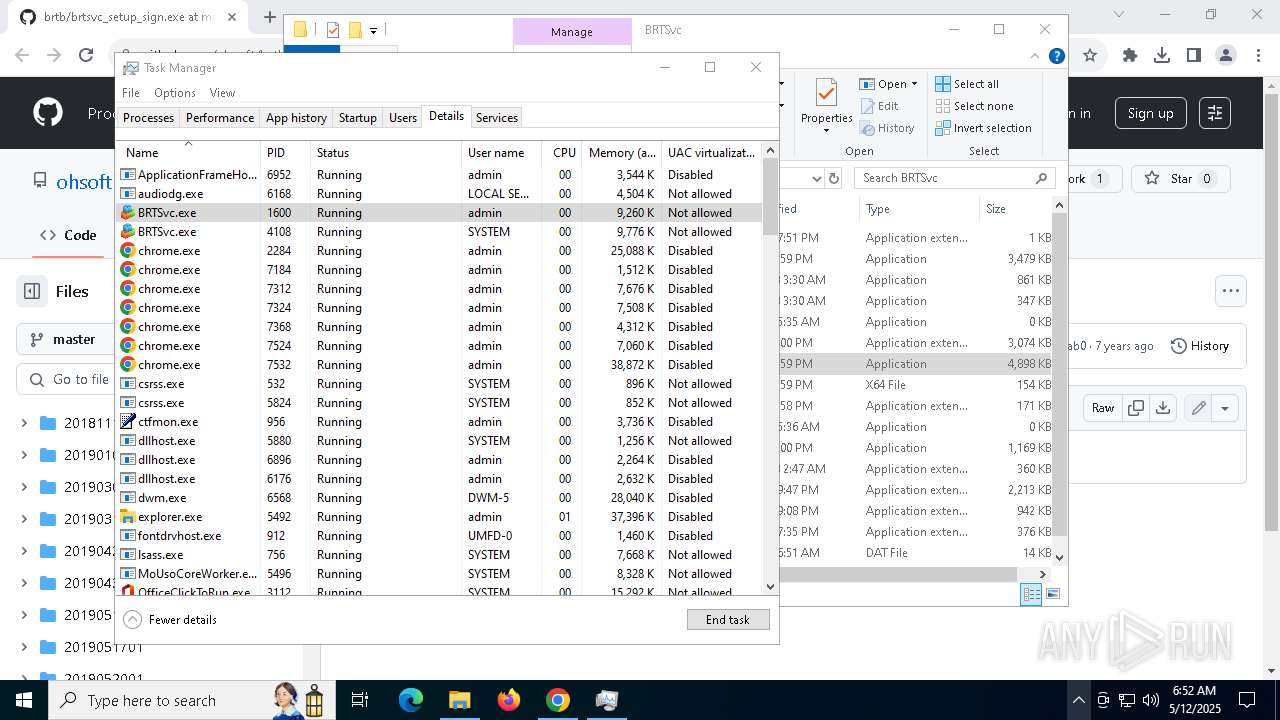Copy raw file contents icon

tap(1136, 408)
